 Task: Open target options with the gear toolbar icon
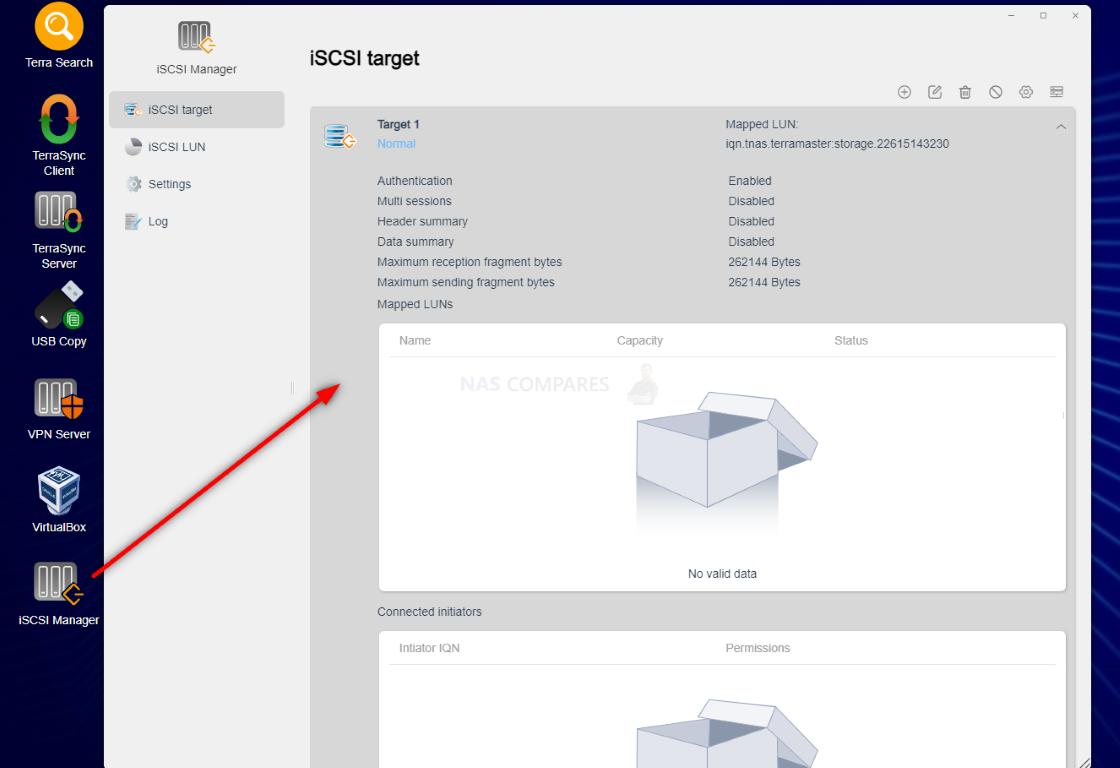coord(1026,92)
